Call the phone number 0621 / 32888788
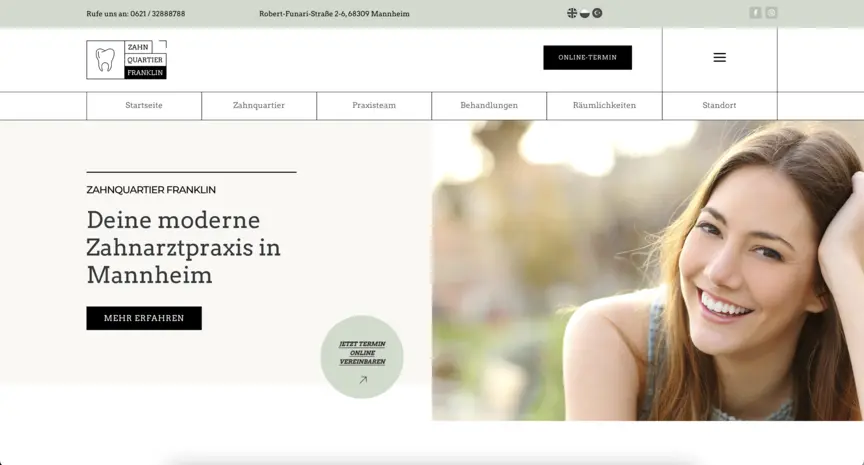 click(x=158, y=14)
